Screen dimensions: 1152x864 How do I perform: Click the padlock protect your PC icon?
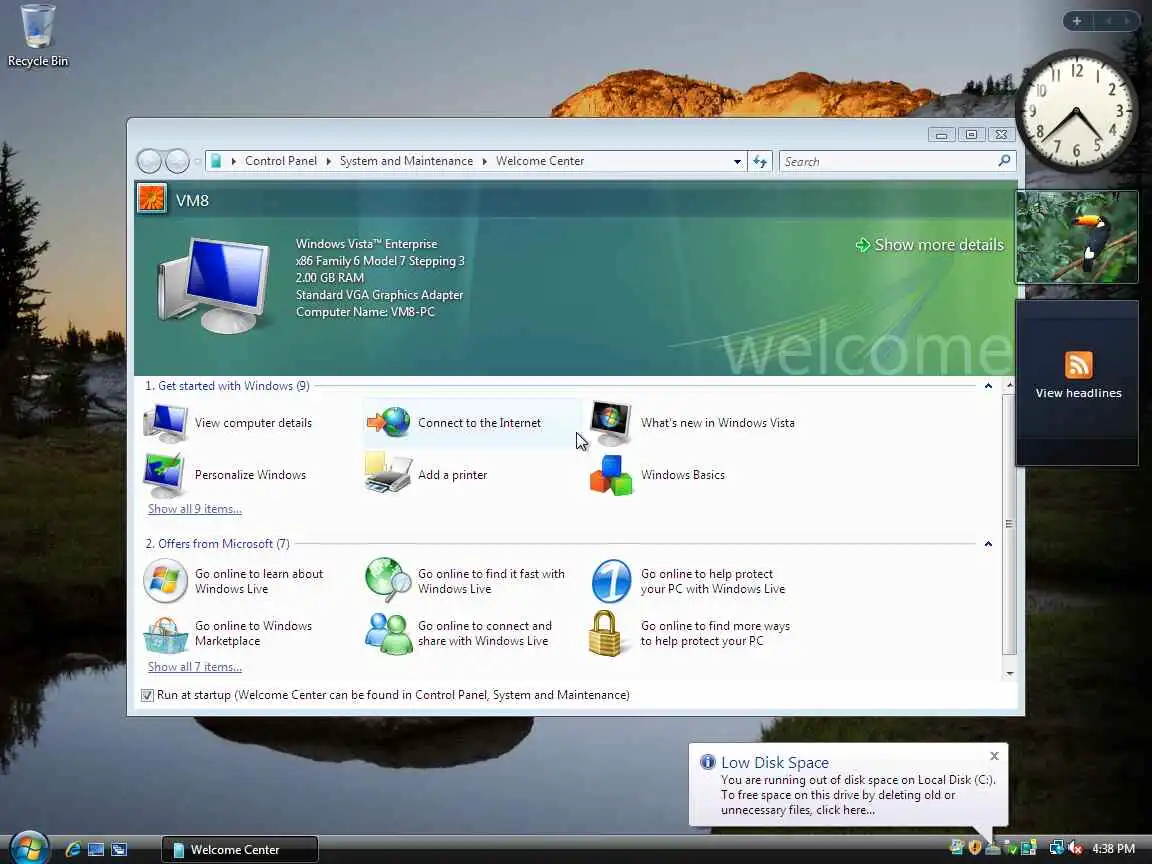(x=605, y=633)
